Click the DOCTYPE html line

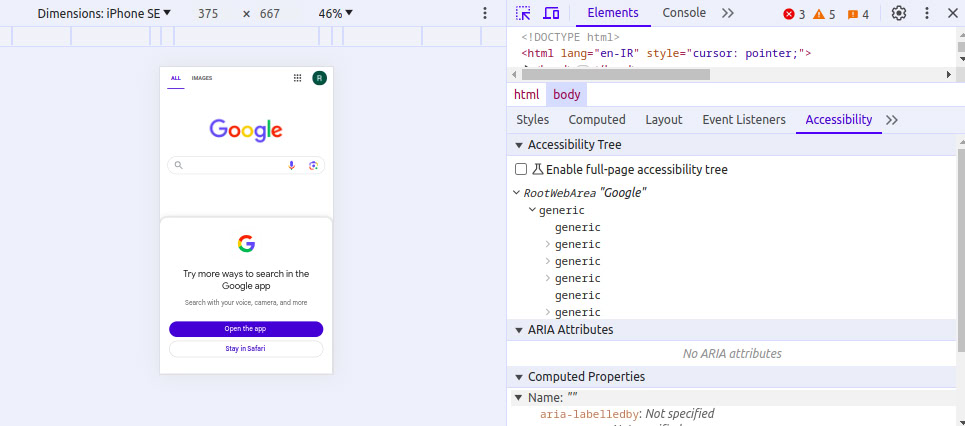point(571,37)
